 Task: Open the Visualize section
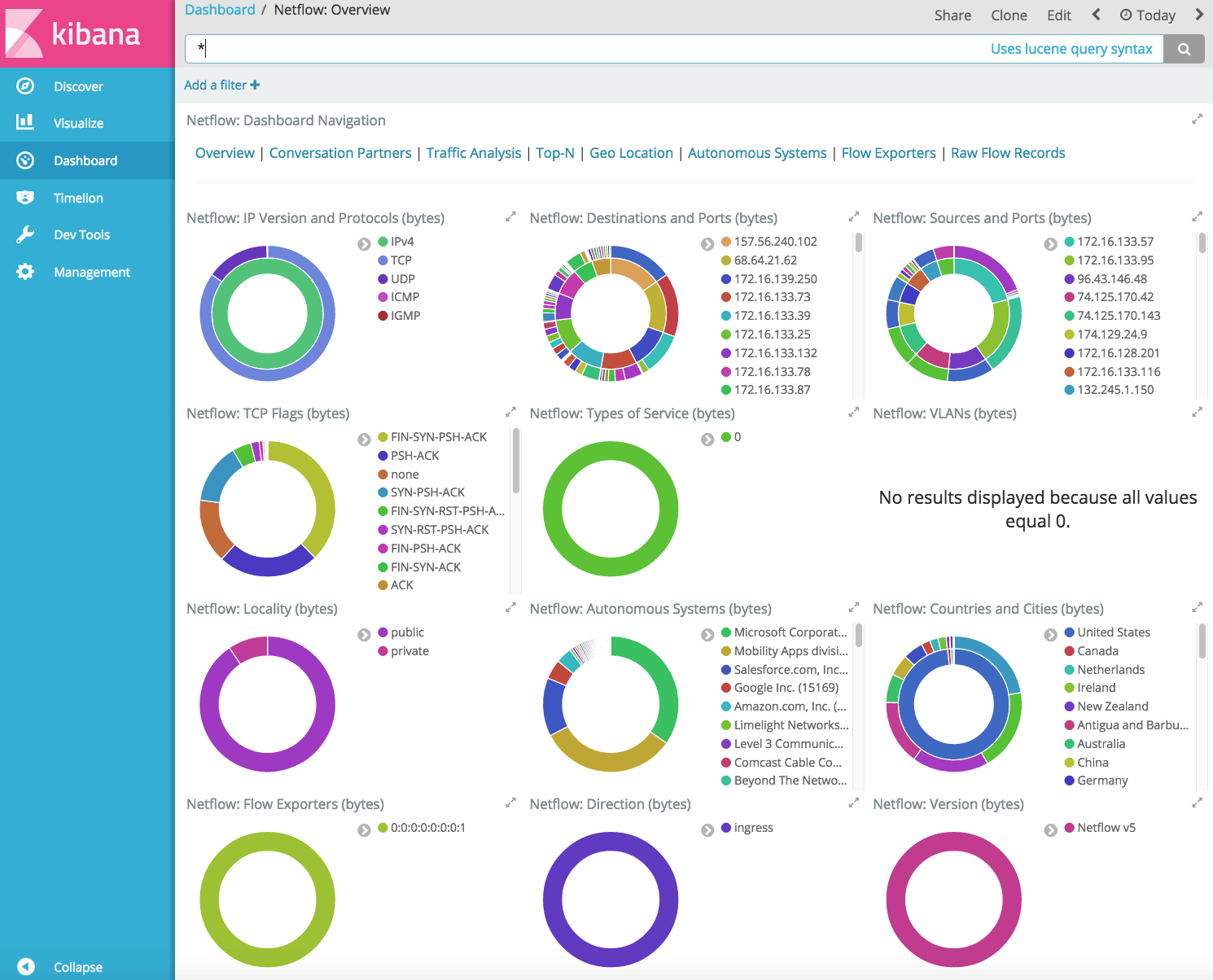(x=78, y=123)
